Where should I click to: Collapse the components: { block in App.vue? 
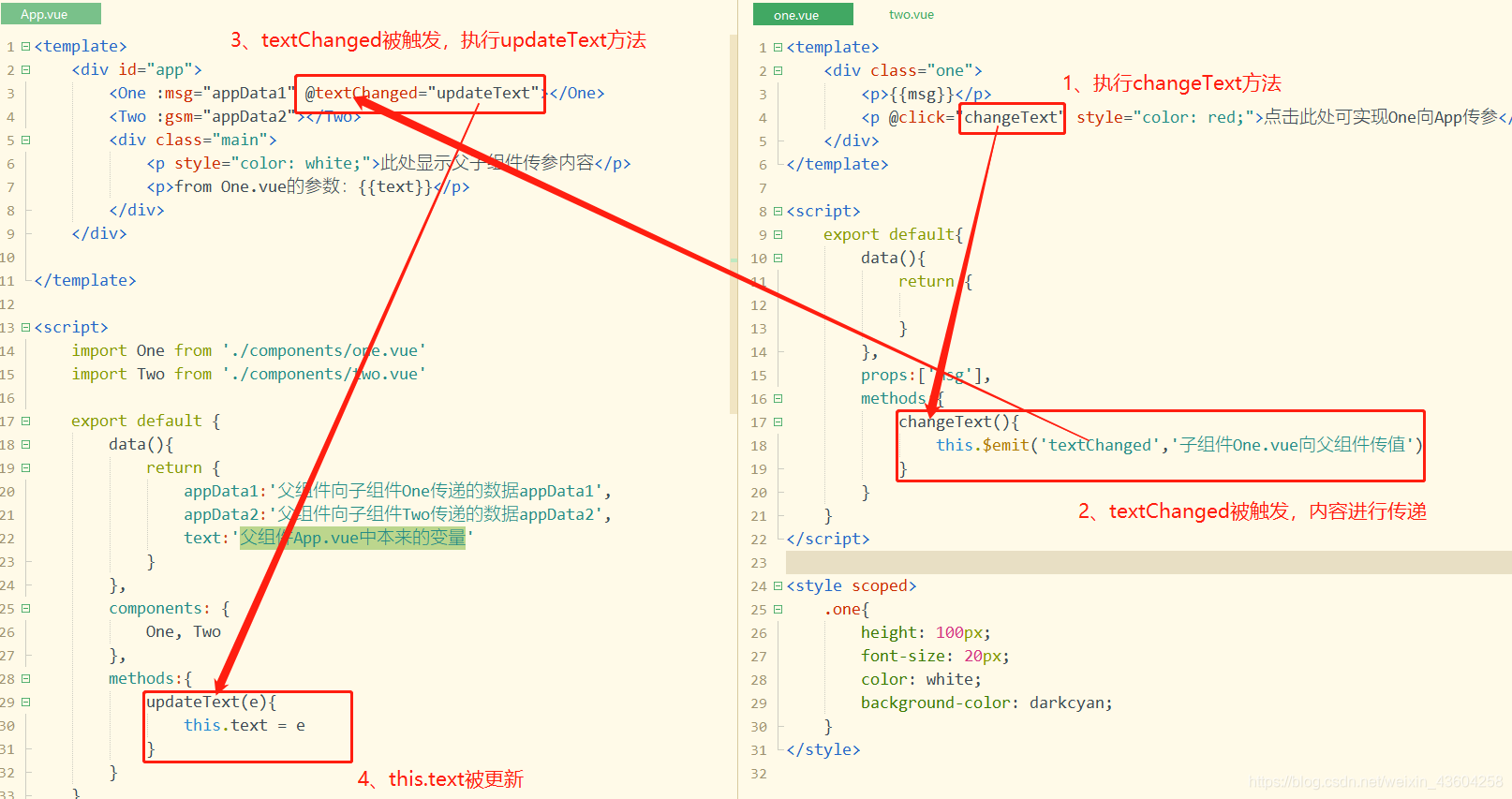[x=26, y=608]
